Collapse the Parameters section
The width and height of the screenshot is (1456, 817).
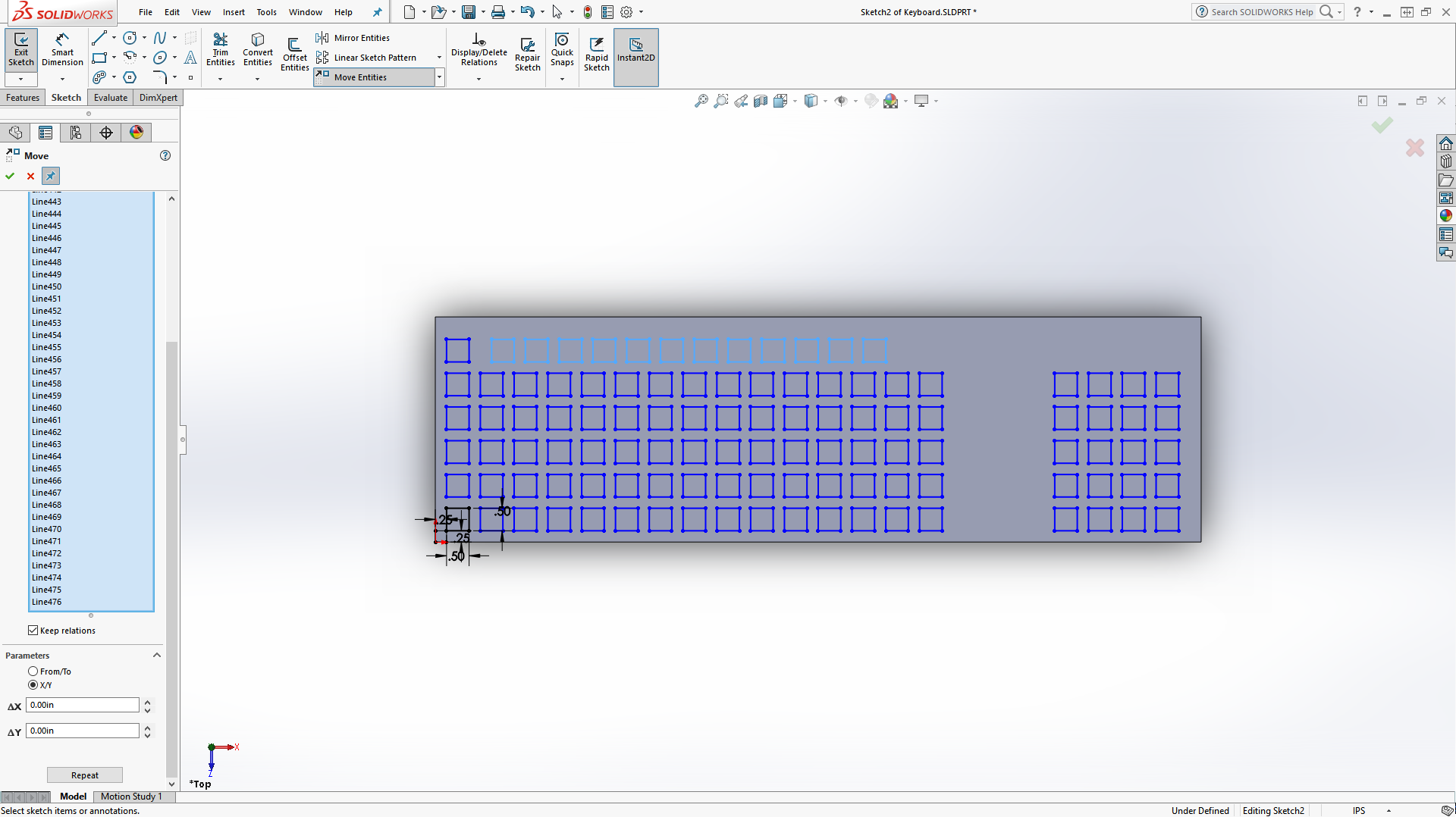[157, 656]
